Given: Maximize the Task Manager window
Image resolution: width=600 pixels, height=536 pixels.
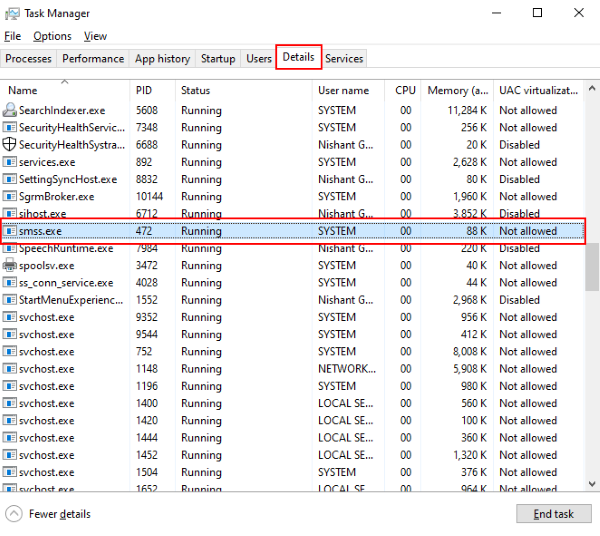Looking at the screenshot, I should pos(537,13).
